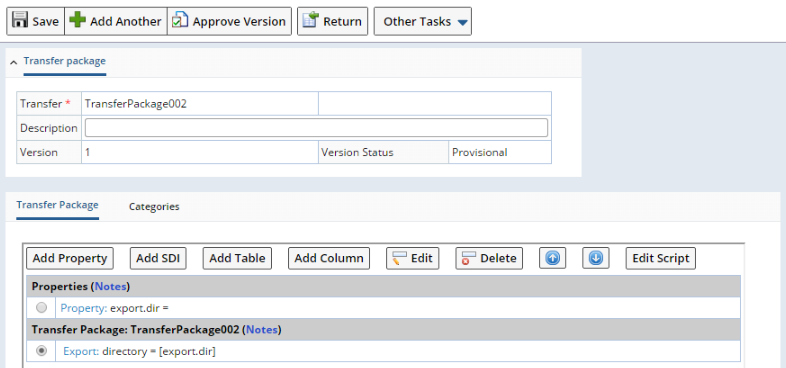Image resolution: width=786 pixels, height=368 pixels.
Task: Click the Add SDI button
Action: 158,258
